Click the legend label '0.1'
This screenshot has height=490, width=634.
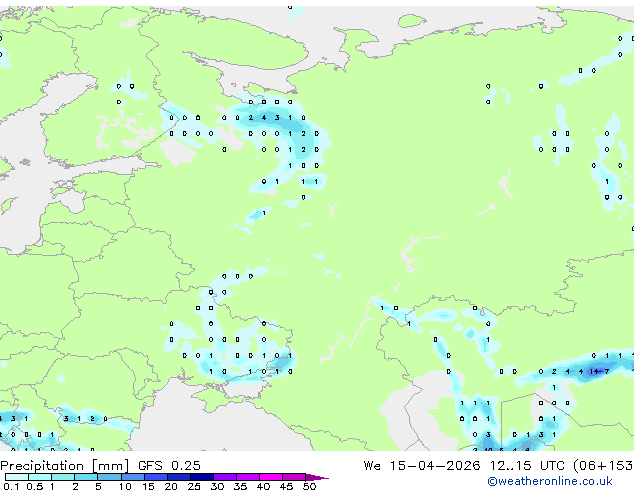pos(11,486)
